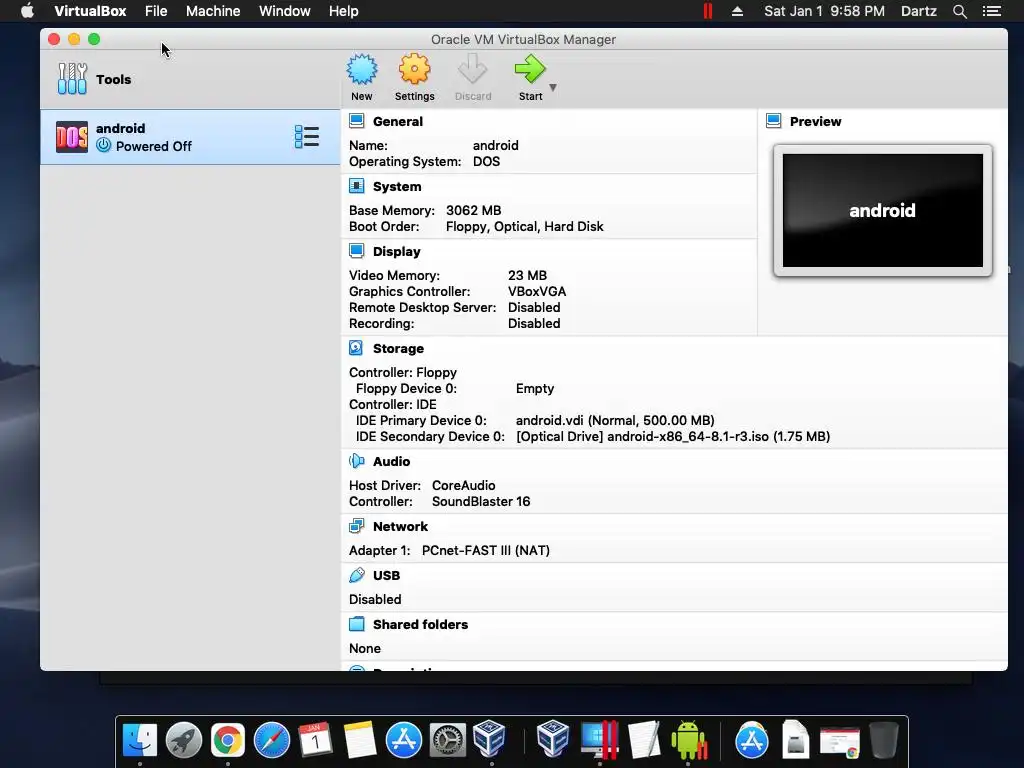Image resolution: width=1024 pixels, height=768 pixels.
Task: Open the Network settings header link
Action: point(400,526)
